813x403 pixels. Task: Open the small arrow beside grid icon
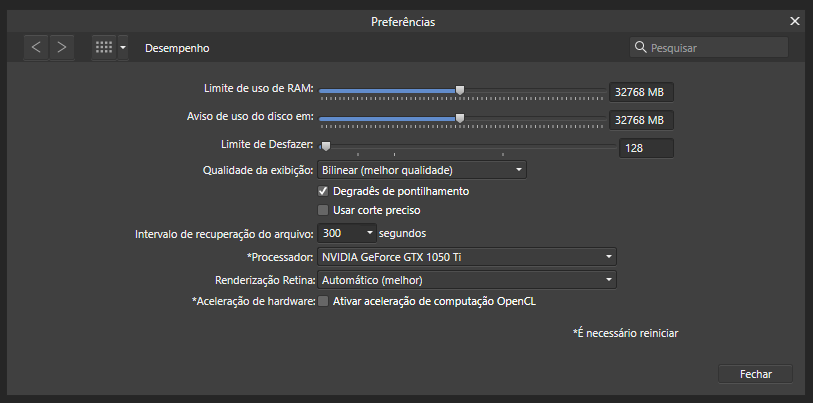pyautogui.click(x=123, y=48)
